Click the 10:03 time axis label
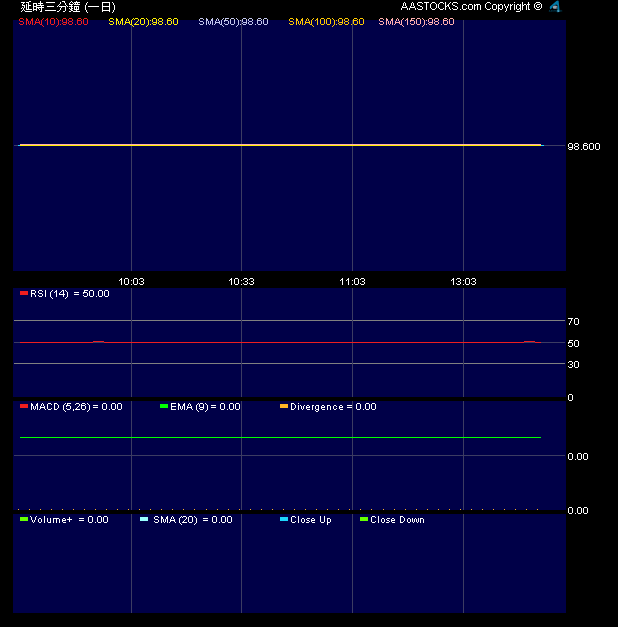This screenshot has height=627, width=618. pyautogui.click(x=132, y=282)
